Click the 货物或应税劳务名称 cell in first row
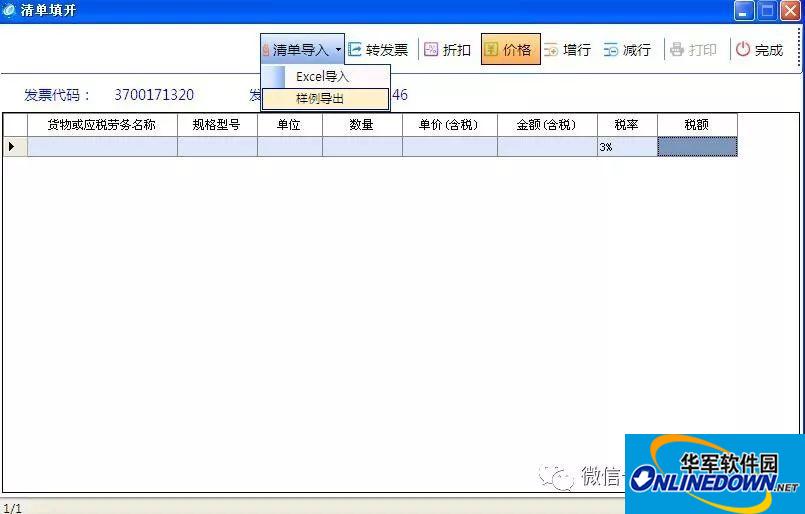The height and width of the screenshot is (514, 805). [102, 147]
